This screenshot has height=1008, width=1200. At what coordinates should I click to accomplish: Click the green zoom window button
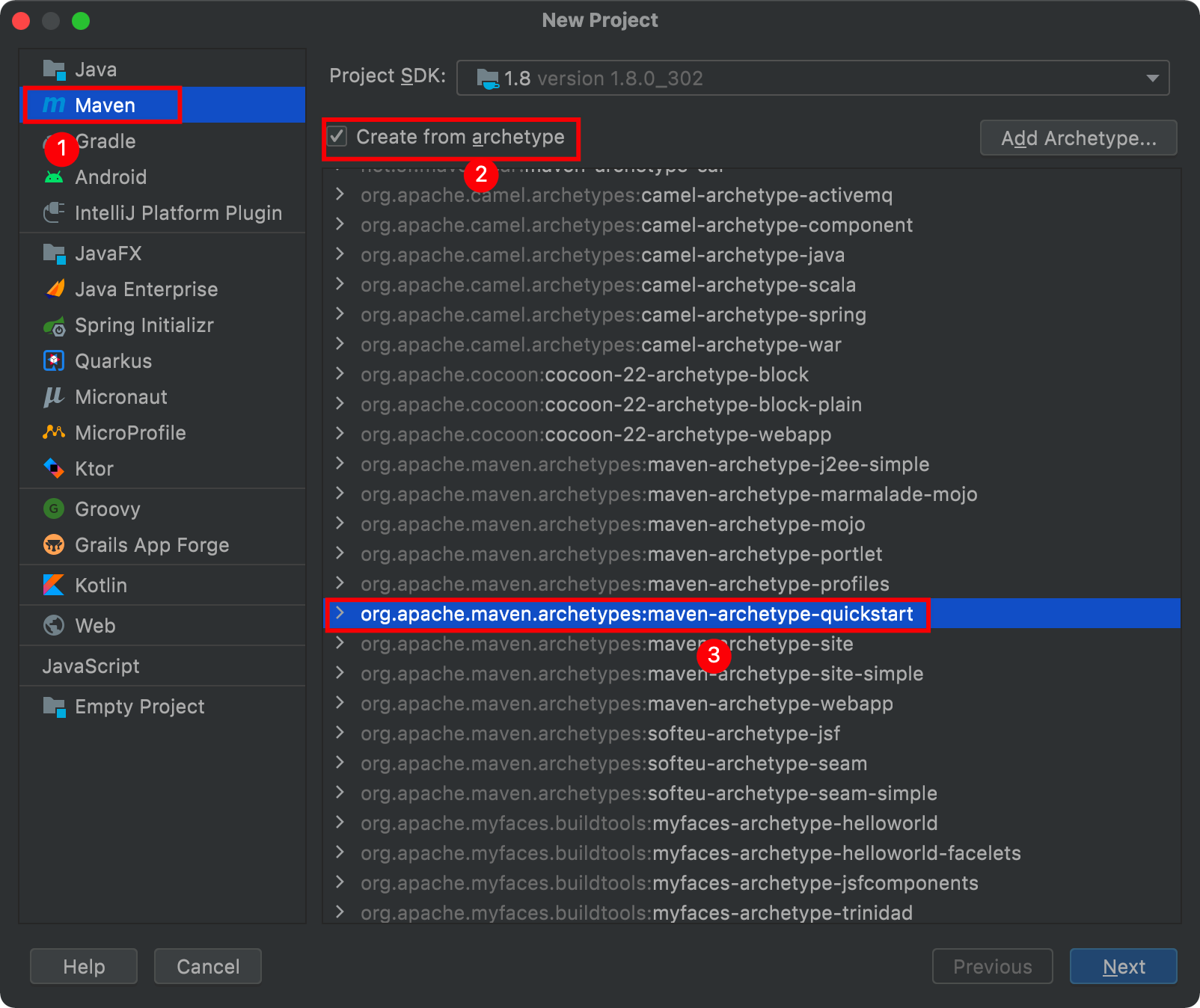pos(81,21)
